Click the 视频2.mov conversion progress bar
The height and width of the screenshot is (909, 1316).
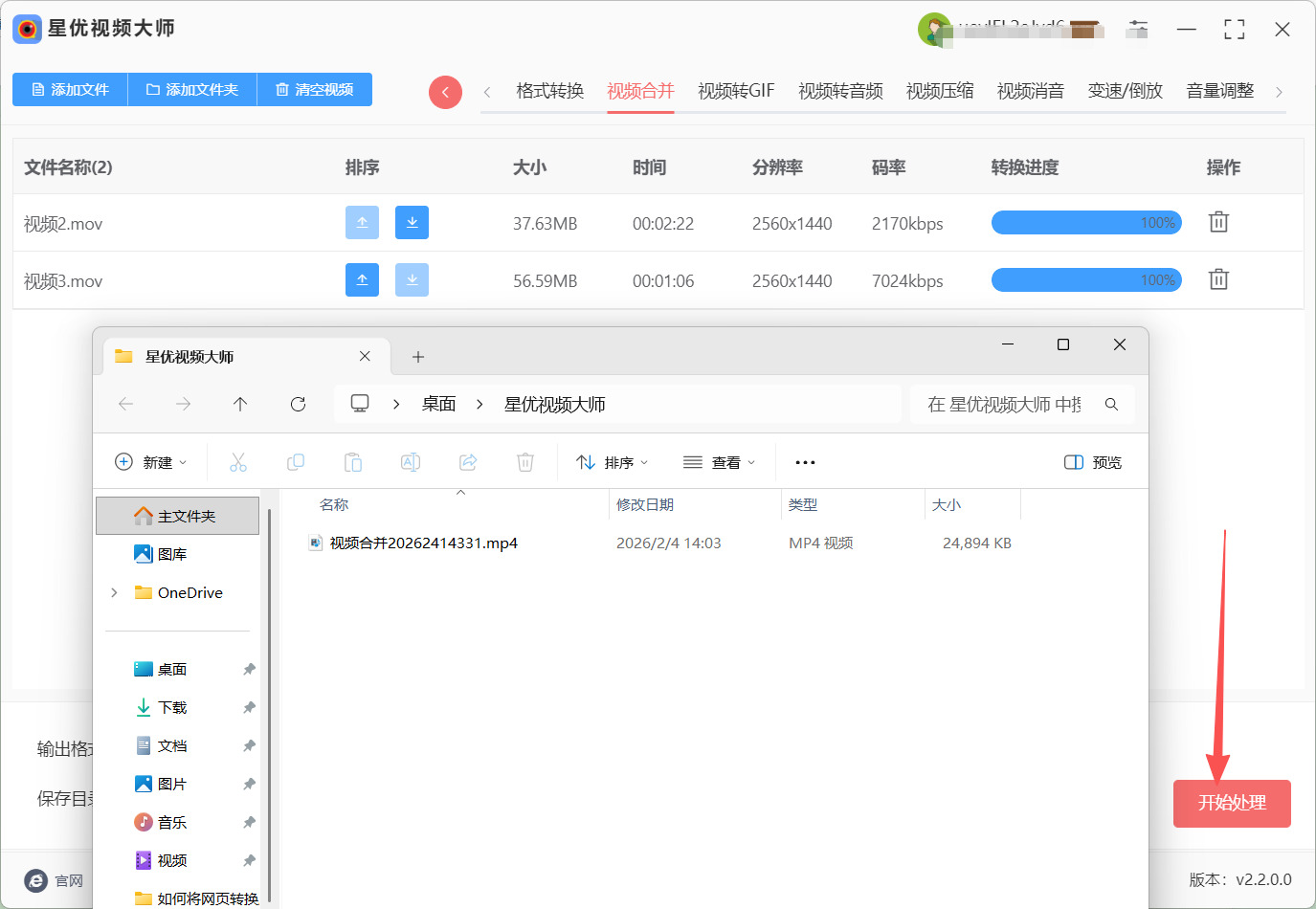[x=1086, y=223]
